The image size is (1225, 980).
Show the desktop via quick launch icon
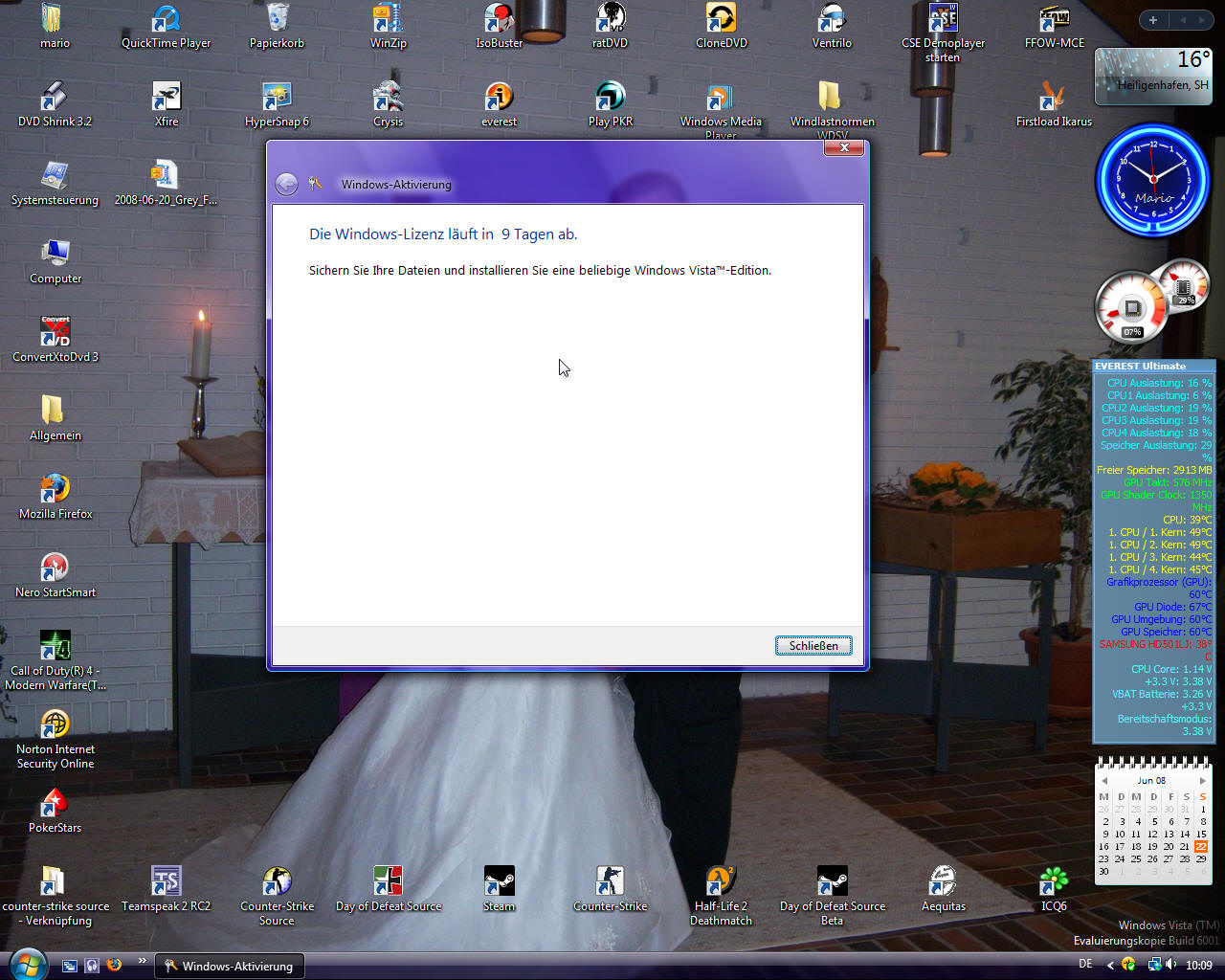click(x=70, y=965)
